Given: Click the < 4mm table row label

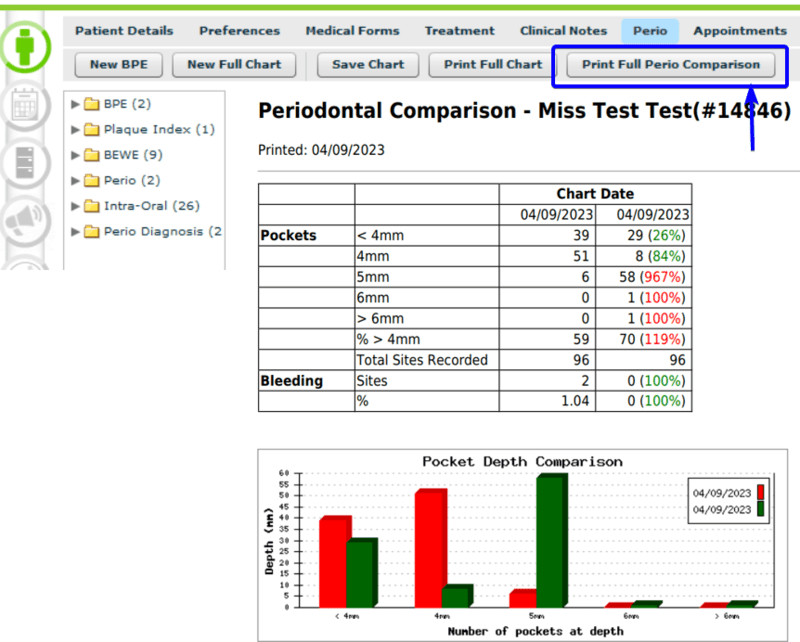Looking at the screenshot, I should coord(380,235).
